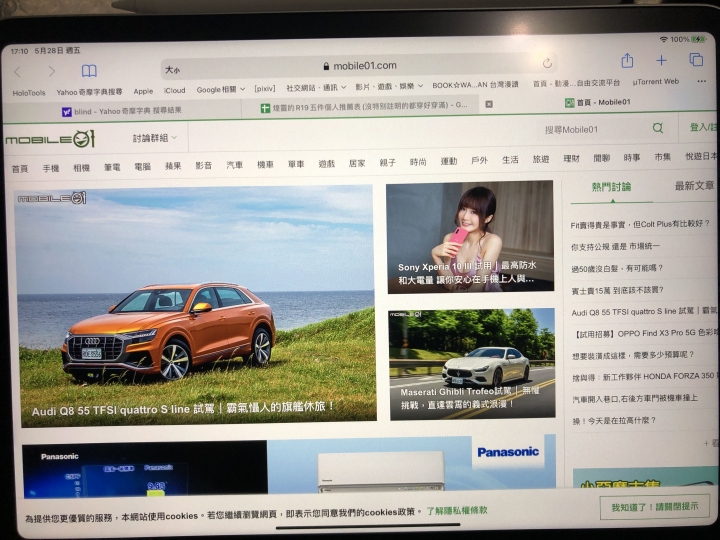Open the 市集 nav category
Image resolution: width=720 pixels, height=540 pixels.
662,157
